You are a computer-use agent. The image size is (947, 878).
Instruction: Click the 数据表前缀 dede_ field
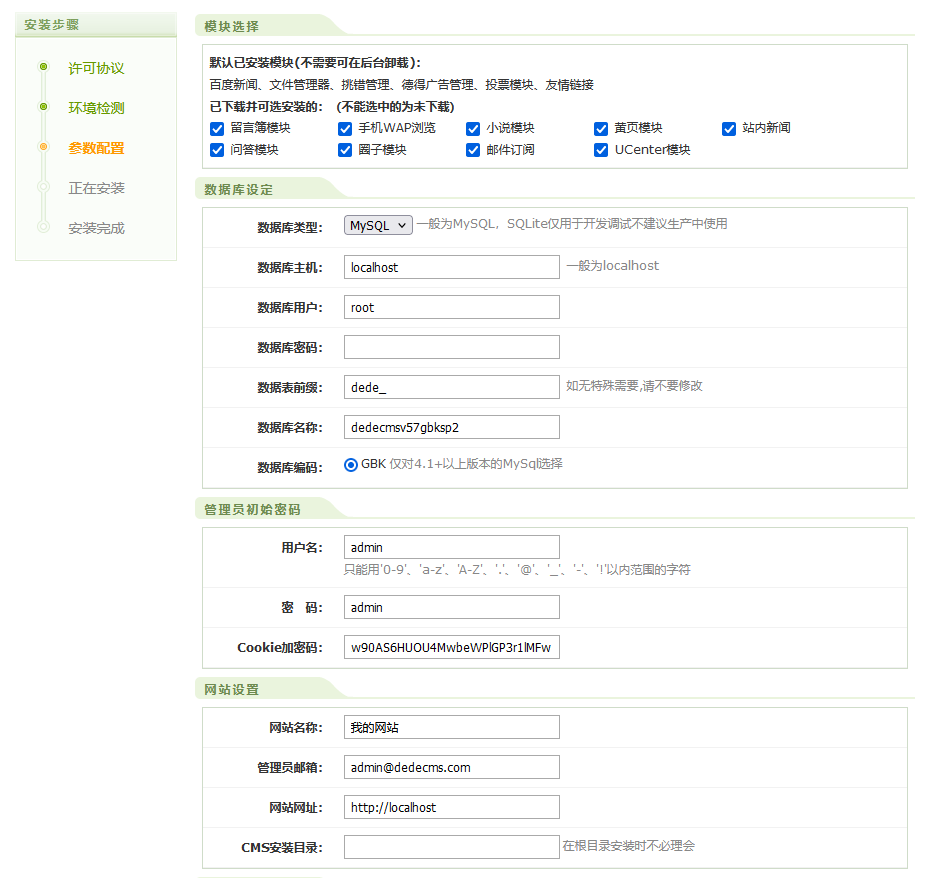click(451, 387)
